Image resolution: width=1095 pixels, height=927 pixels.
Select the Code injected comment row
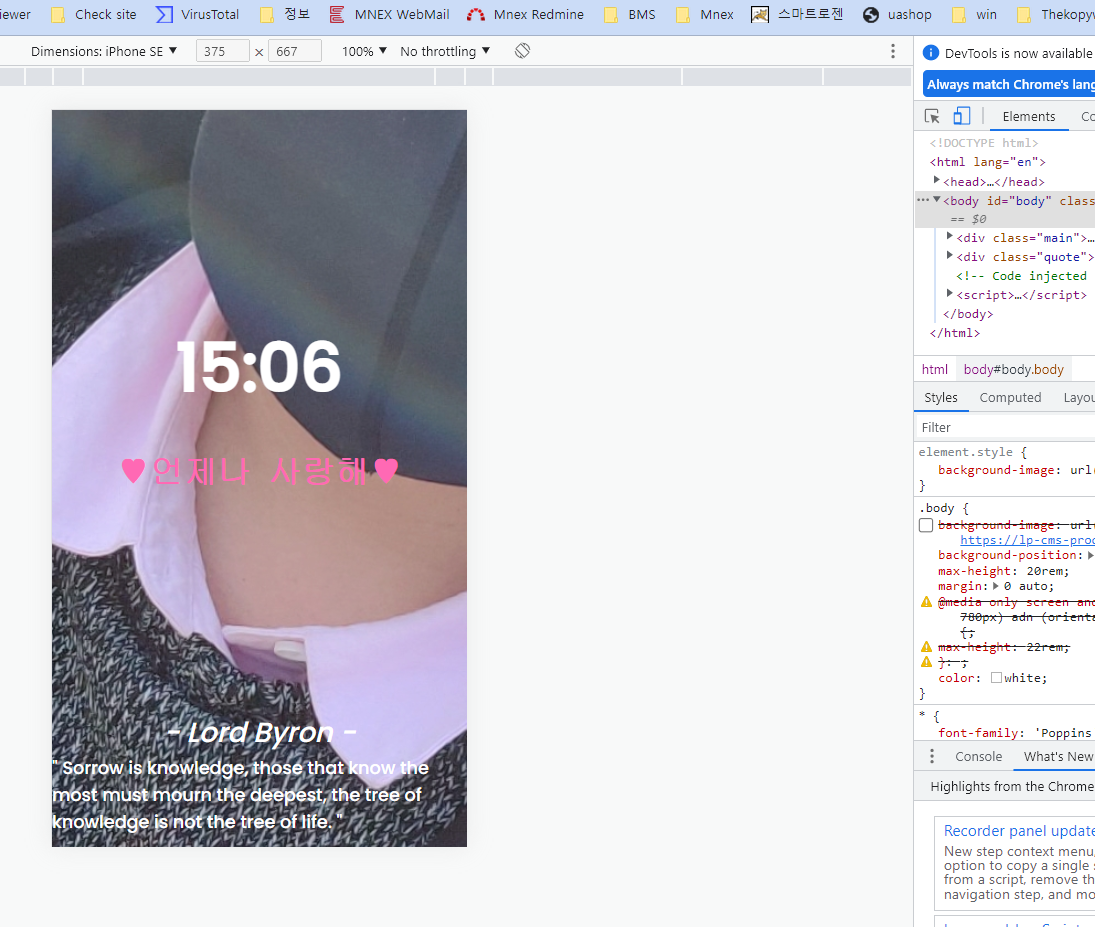[1022, 276]
